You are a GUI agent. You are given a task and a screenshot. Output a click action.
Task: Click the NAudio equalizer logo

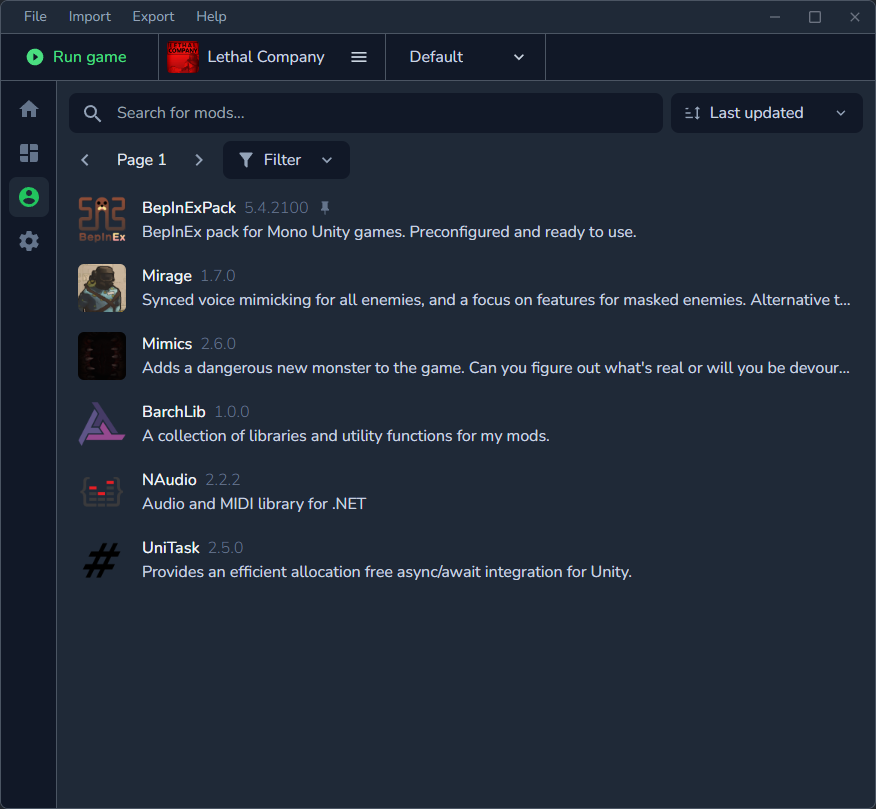(102, 492)
